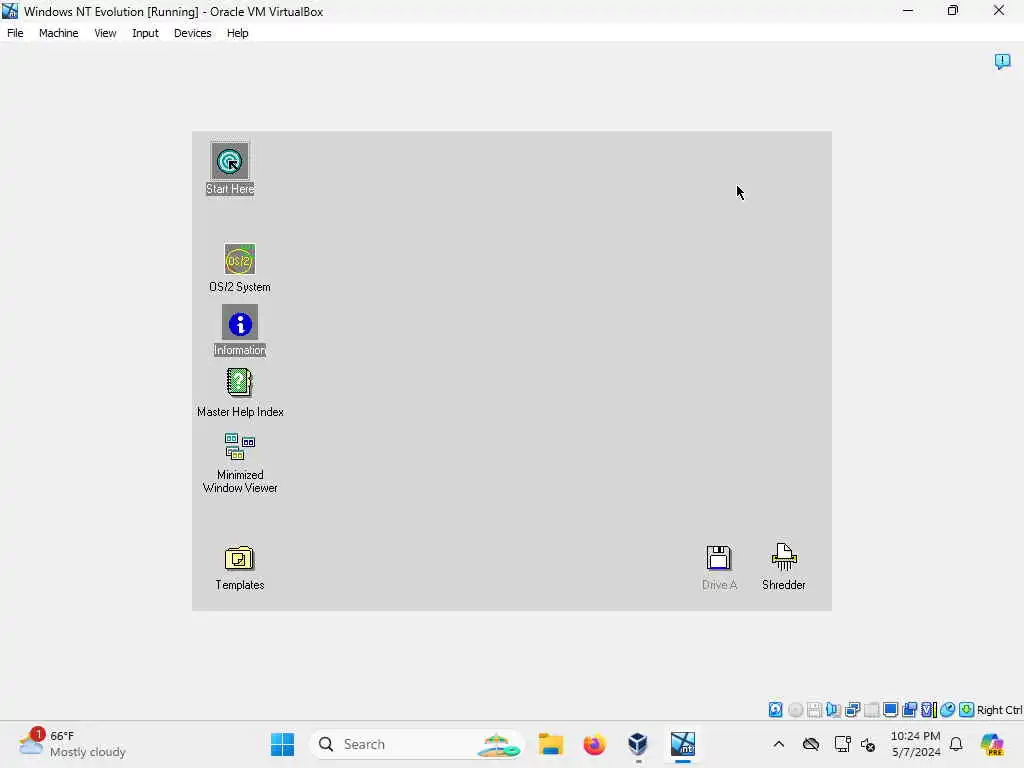Click the mouse integration status icon
Viewport: 1024px width, 768px height.
[x=948, y=710]
